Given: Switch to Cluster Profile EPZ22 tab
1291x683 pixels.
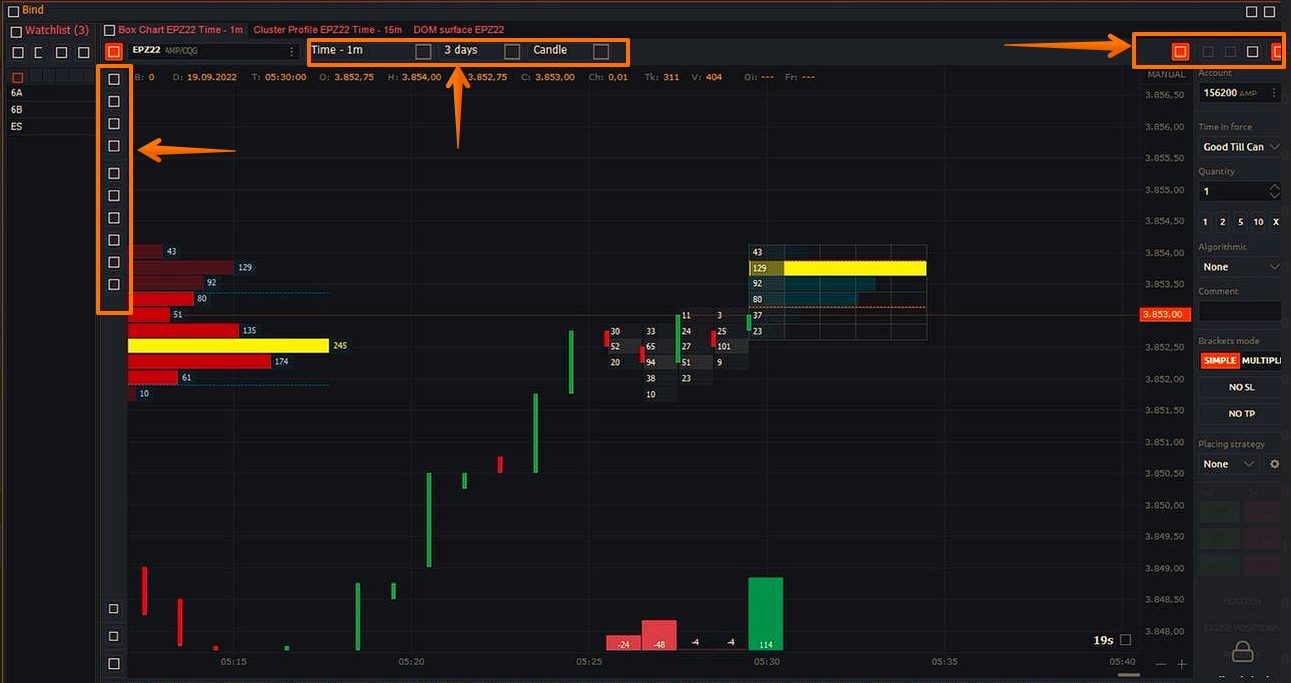Looking at the screenshot, I should (x=327, y=30).
